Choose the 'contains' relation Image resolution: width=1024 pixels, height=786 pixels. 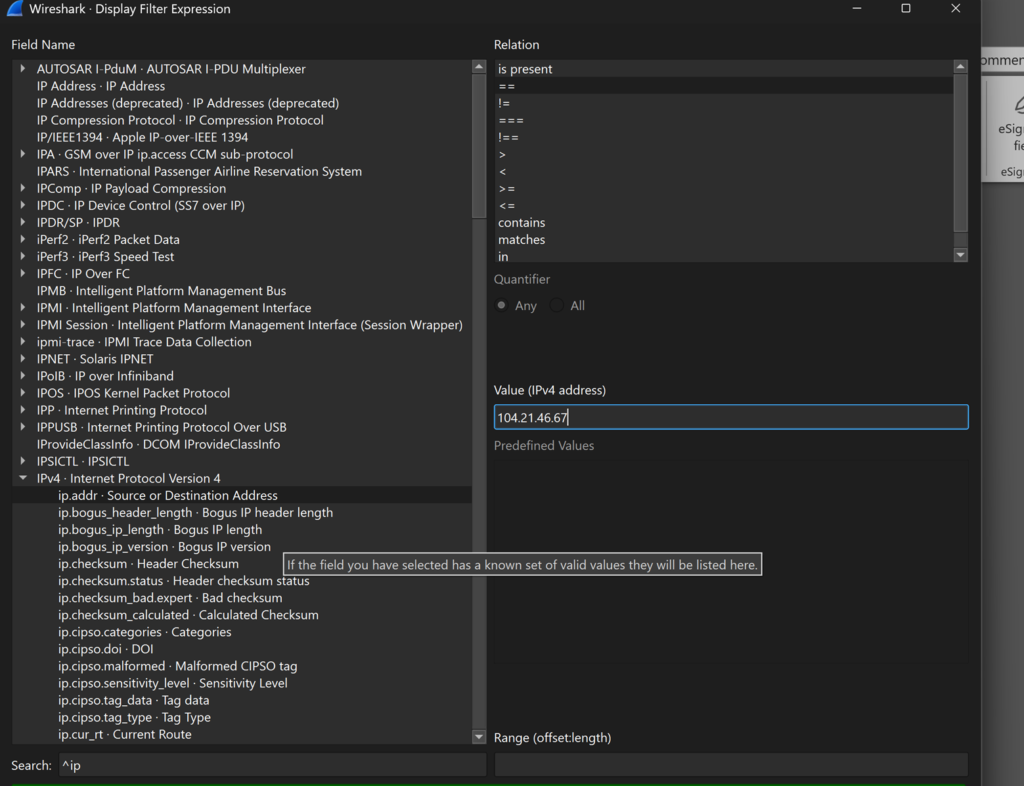click(x=521, y=223)
